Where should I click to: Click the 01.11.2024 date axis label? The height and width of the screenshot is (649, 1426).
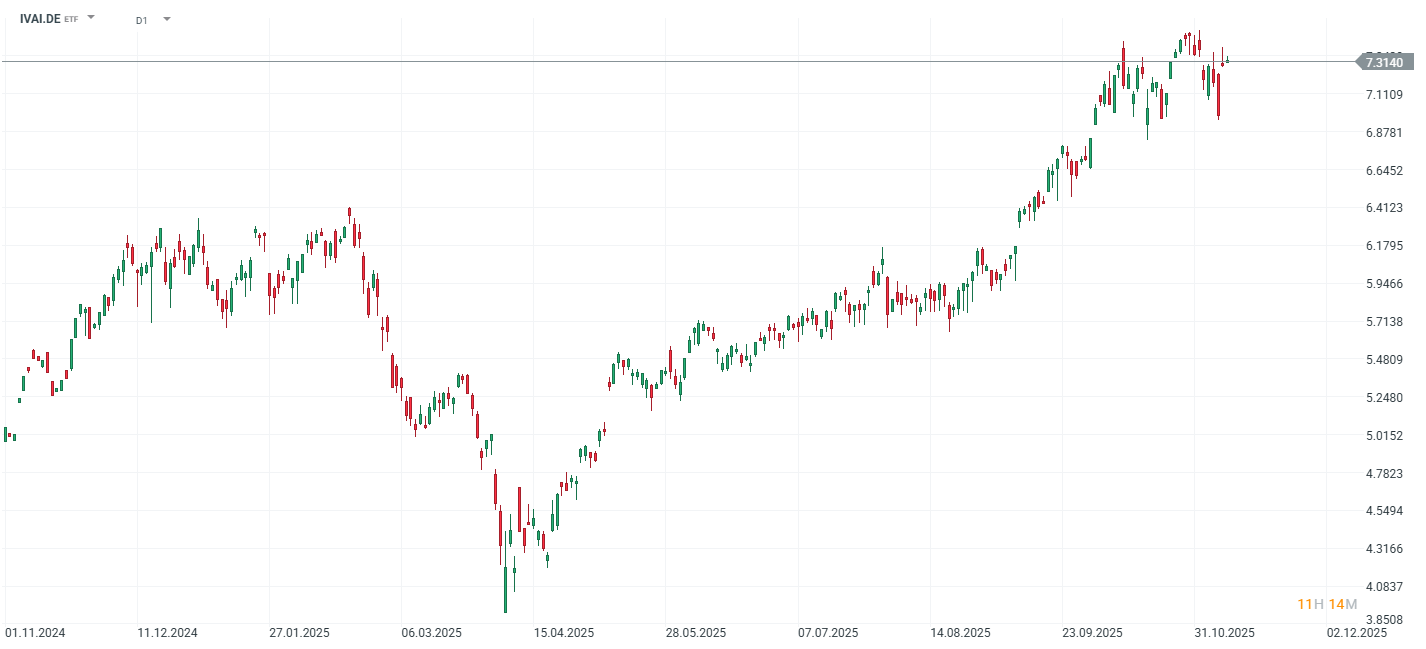34,632
